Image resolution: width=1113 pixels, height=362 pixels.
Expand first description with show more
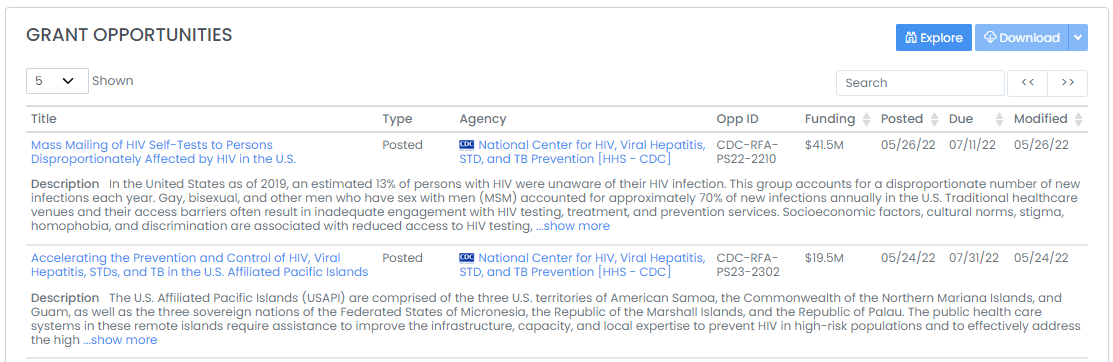click(573, 226)
